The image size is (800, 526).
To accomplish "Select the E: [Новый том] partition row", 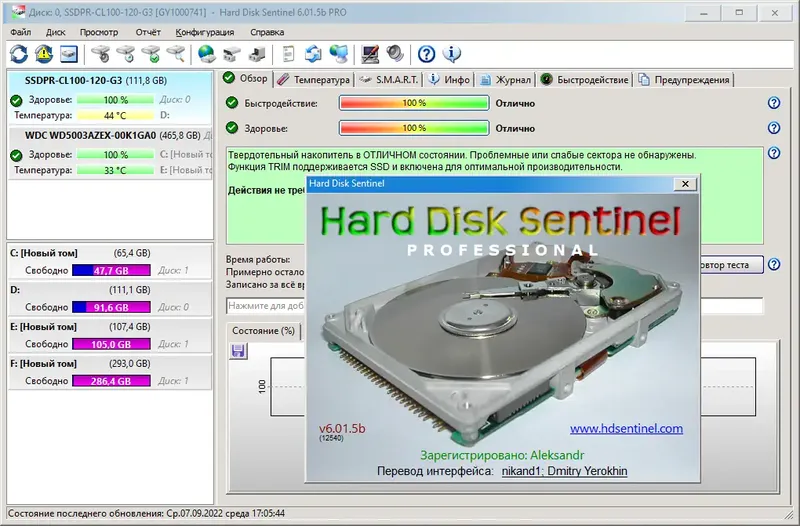I will tap(110, 335).
